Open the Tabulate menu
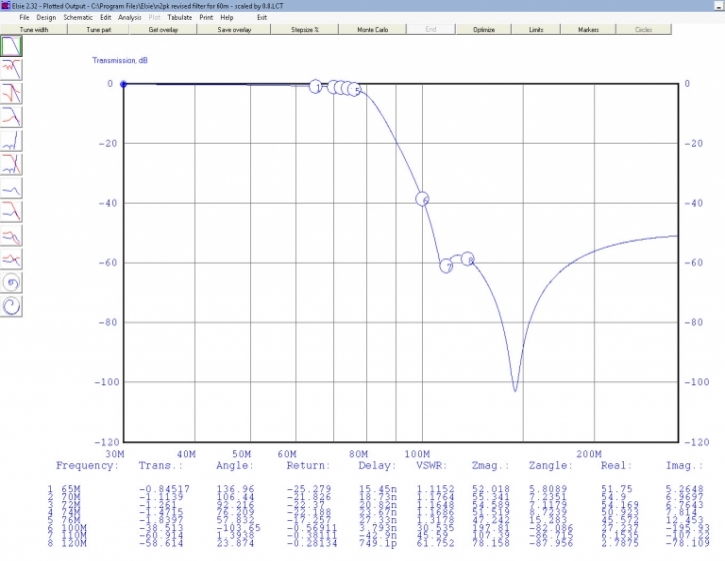The height and width of the screenshot is (561, 725). click(x=180, y=18)
